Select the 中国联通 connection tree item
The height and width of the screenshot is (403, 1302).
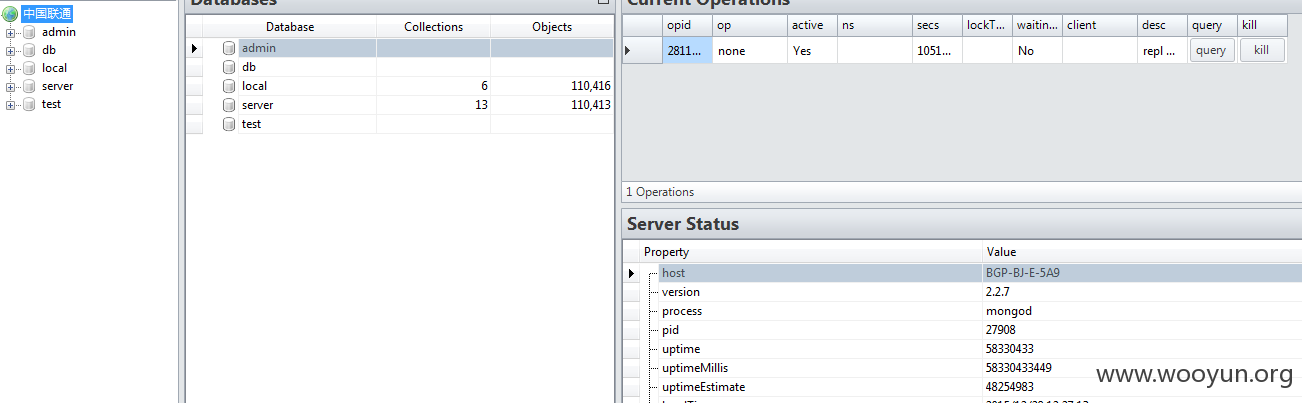[47, 14]
